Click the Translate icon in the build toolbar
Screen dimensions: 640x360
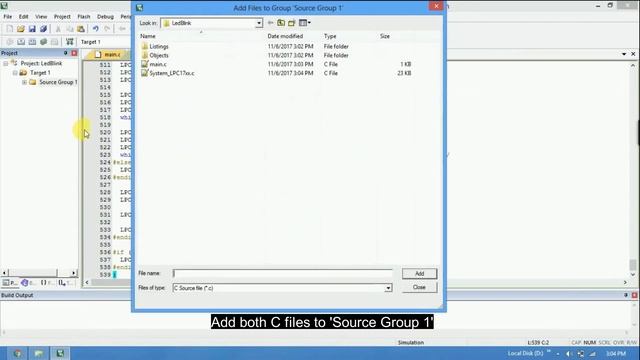9,42
